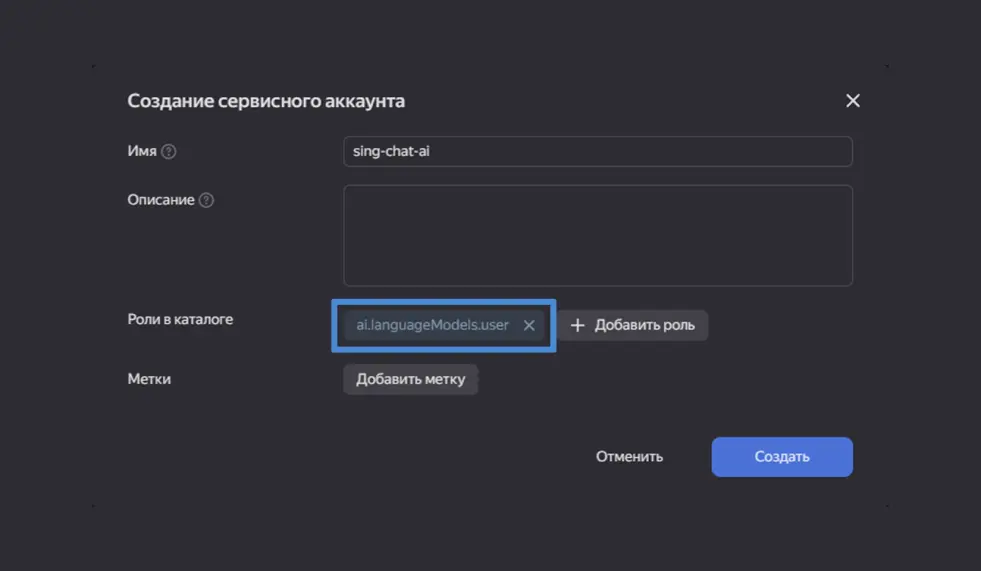Click the Имя field label
The image size is (981, 571).
click(x=142, y=151)
